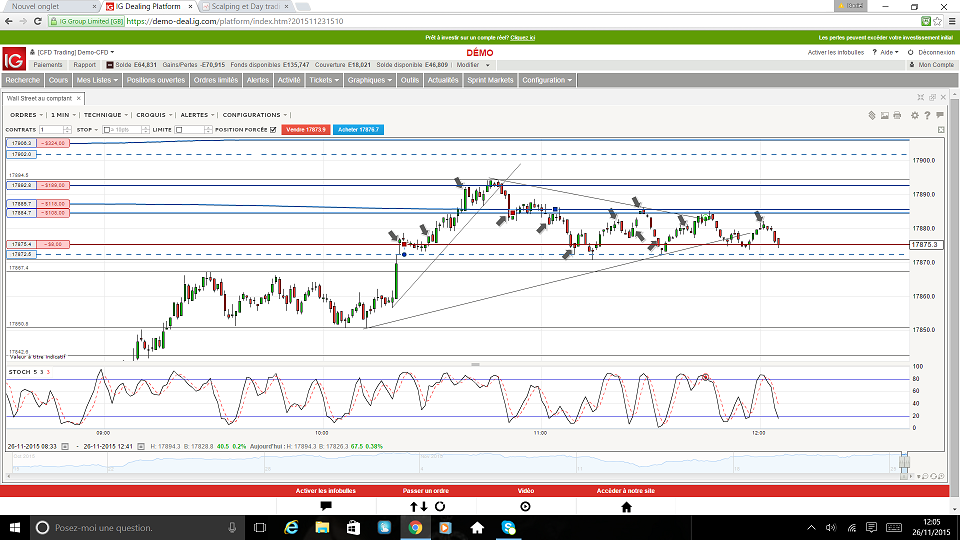Click the chart help question mark icon
Viewport: 960px width, 540px height.
[x=926, y=115]
